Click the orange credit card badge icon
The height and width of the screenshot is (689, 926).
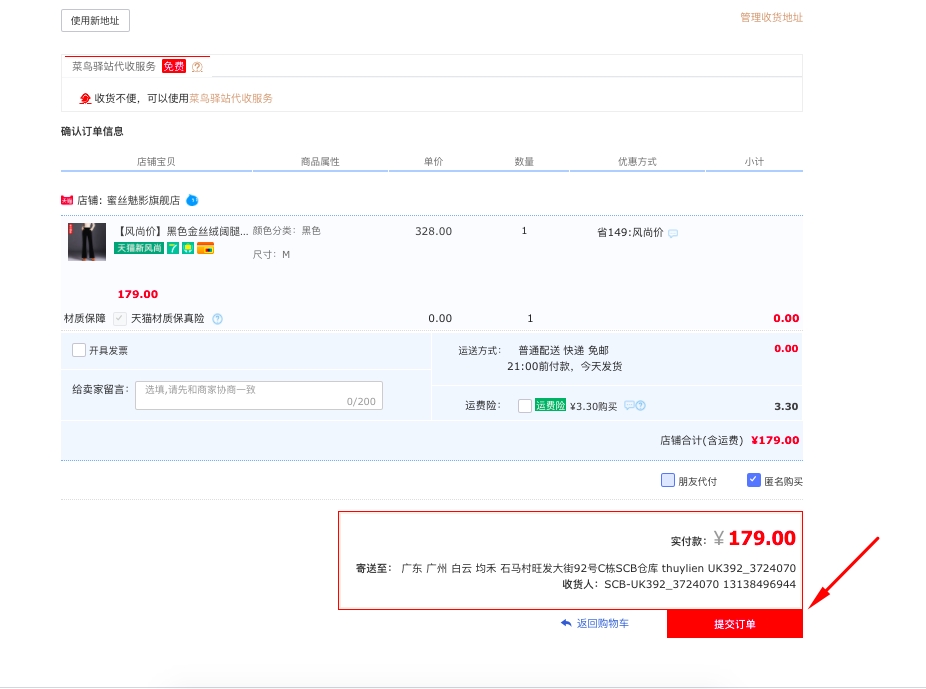[x=205, y=248]
